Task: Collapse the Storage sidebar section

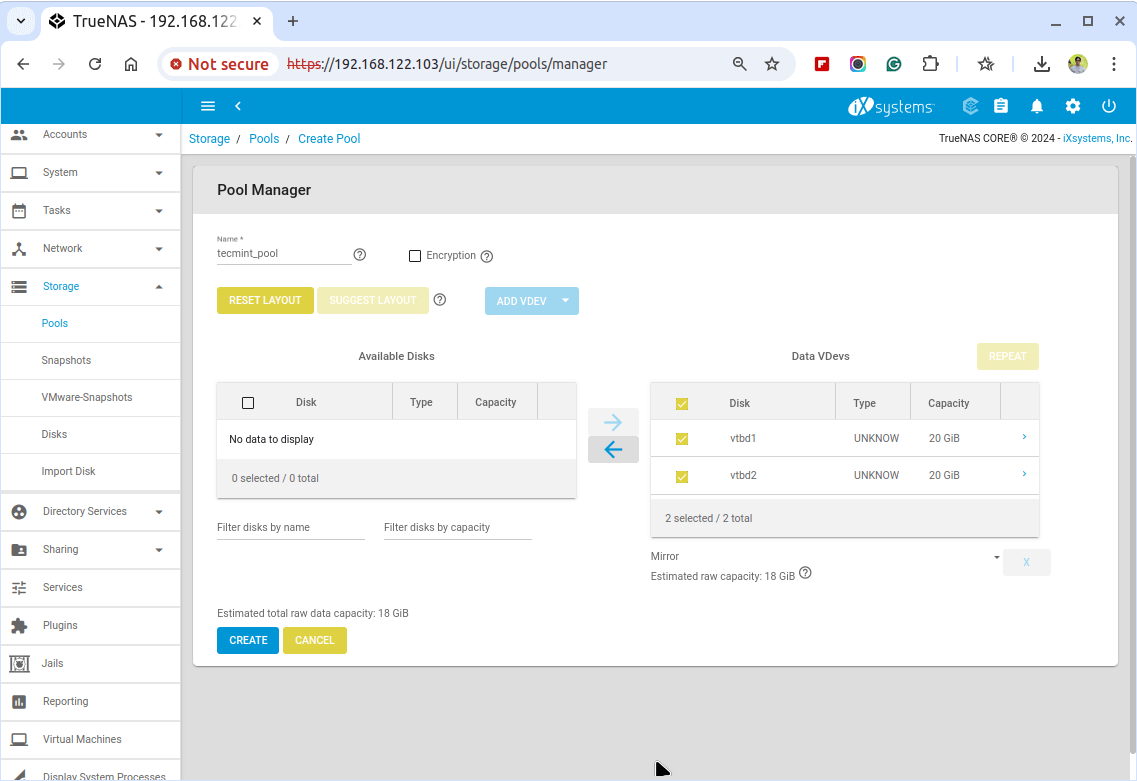Action: [91, 286]
